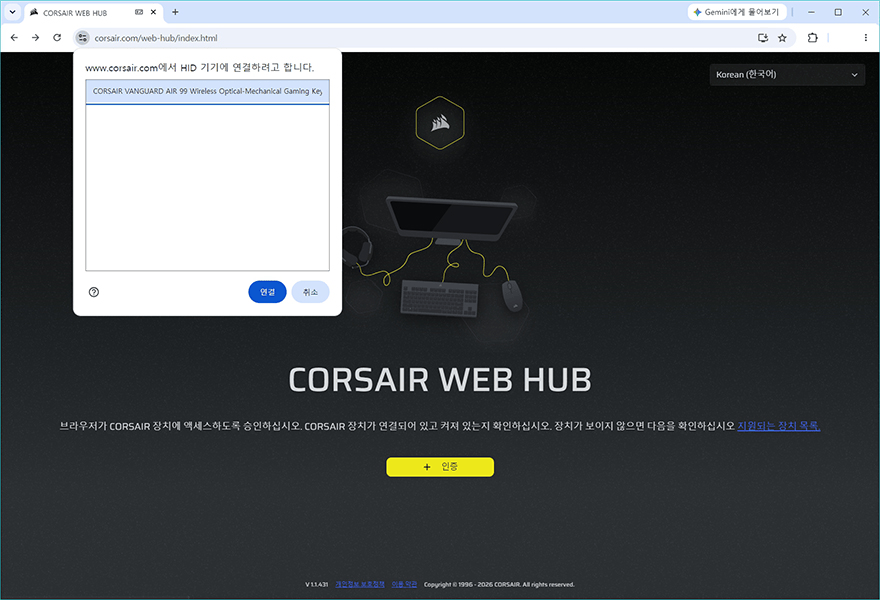Maximize the browser window

(838, 12)
